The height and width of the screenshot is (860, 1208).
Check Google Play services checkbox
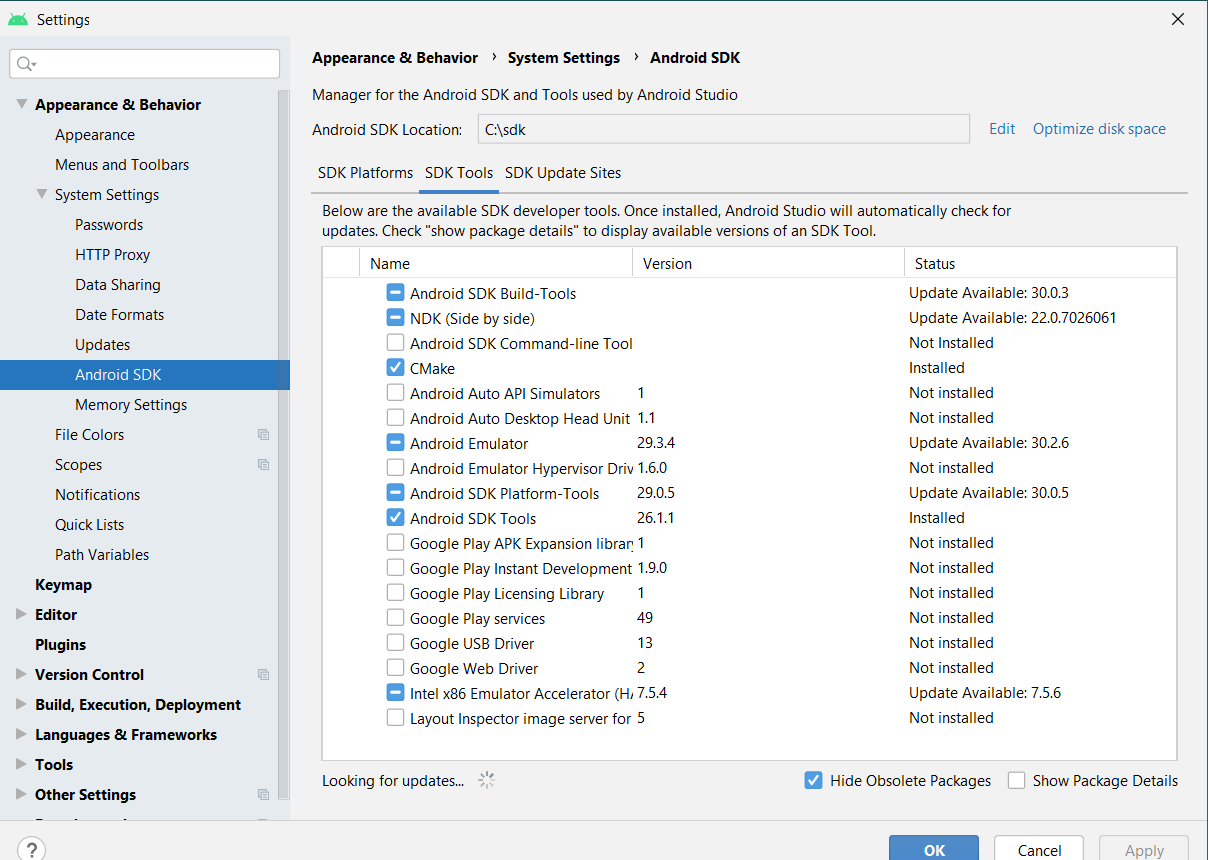[x=395, y=618]
